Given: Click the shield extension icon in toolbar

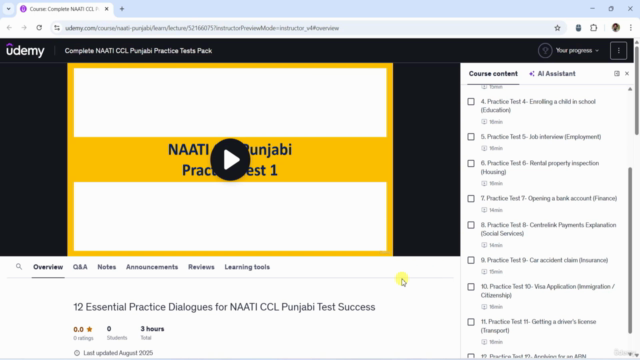Looking at the screenshot, I should pyautogui.click(x=578, y=28).
